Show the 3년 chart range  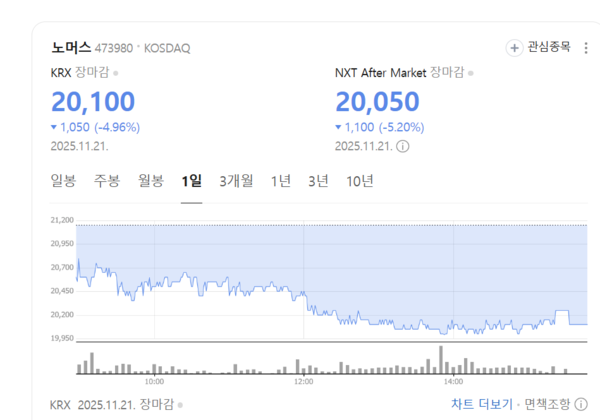click(318, 181)
